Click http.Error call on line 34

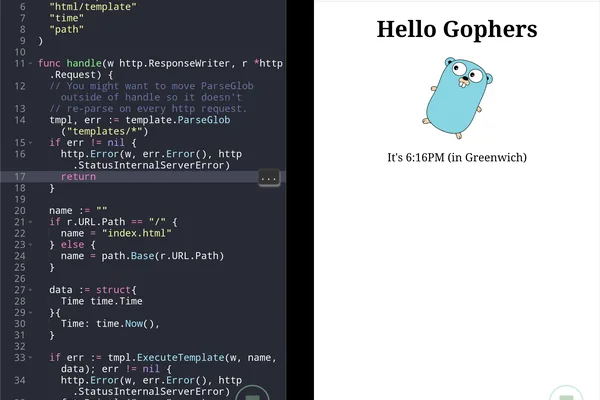(151, 386)
